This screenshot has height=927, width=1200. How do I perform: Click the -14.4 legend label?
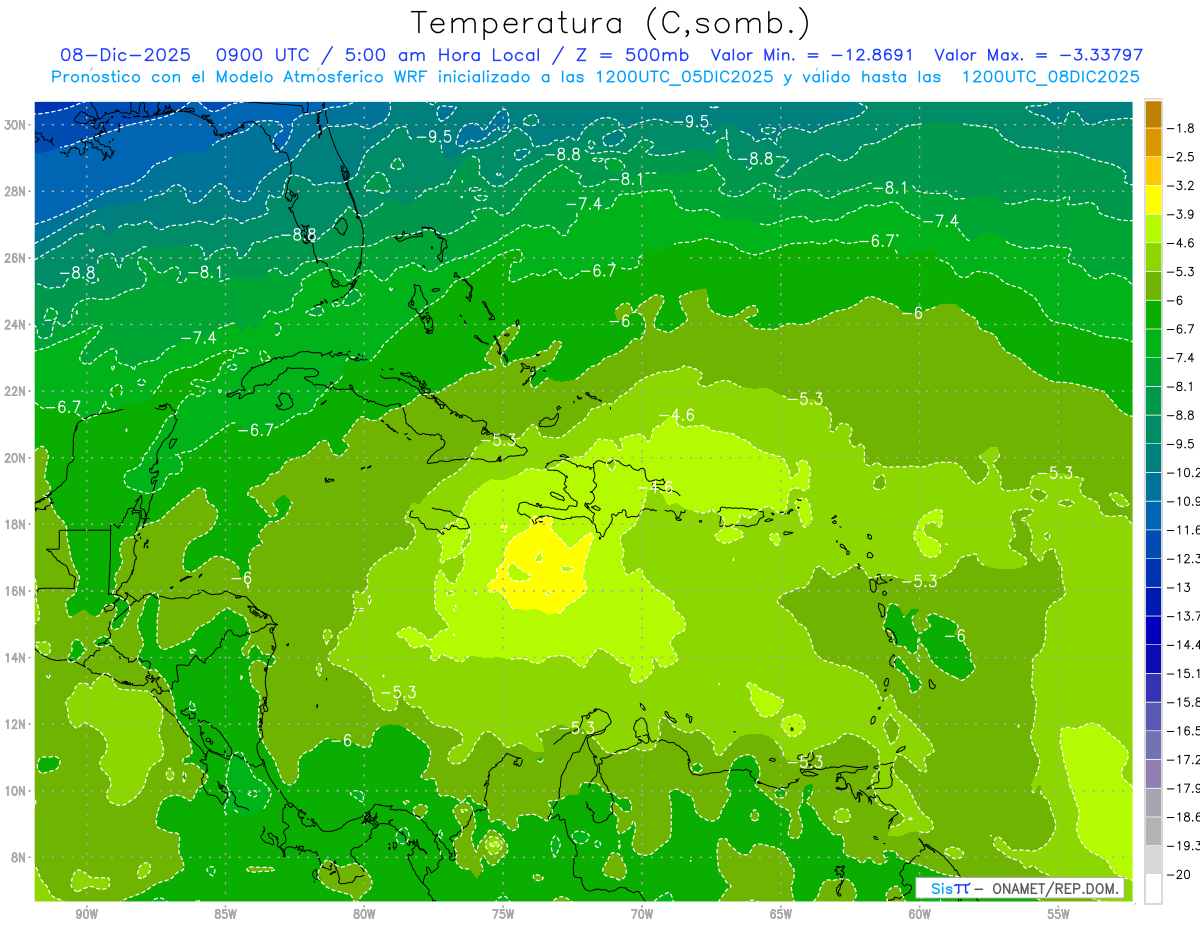(x=1184, y=644)
